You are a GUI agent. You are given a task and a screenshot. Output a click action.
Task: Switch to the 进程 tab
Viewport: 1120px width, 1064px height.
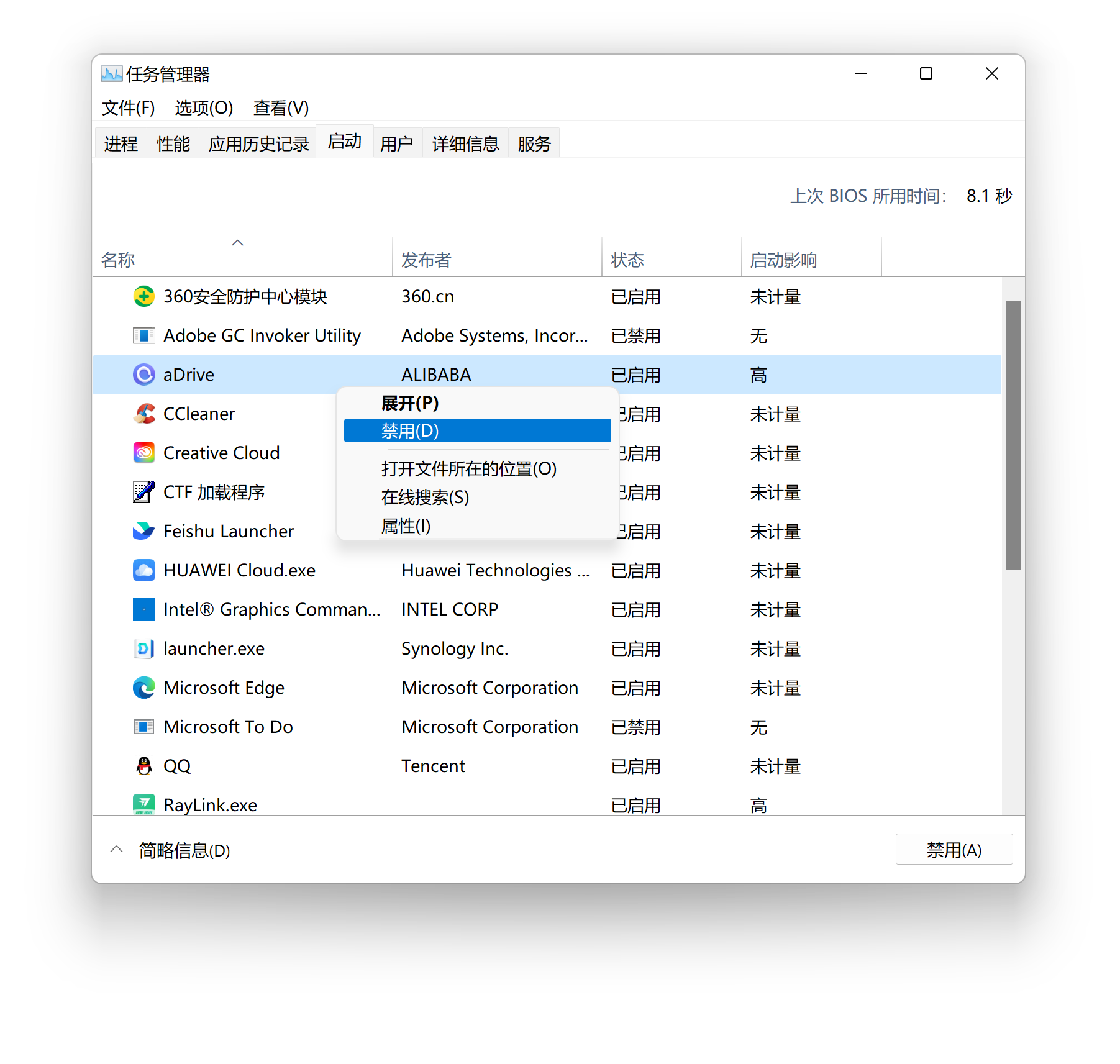tap(121, 143)
